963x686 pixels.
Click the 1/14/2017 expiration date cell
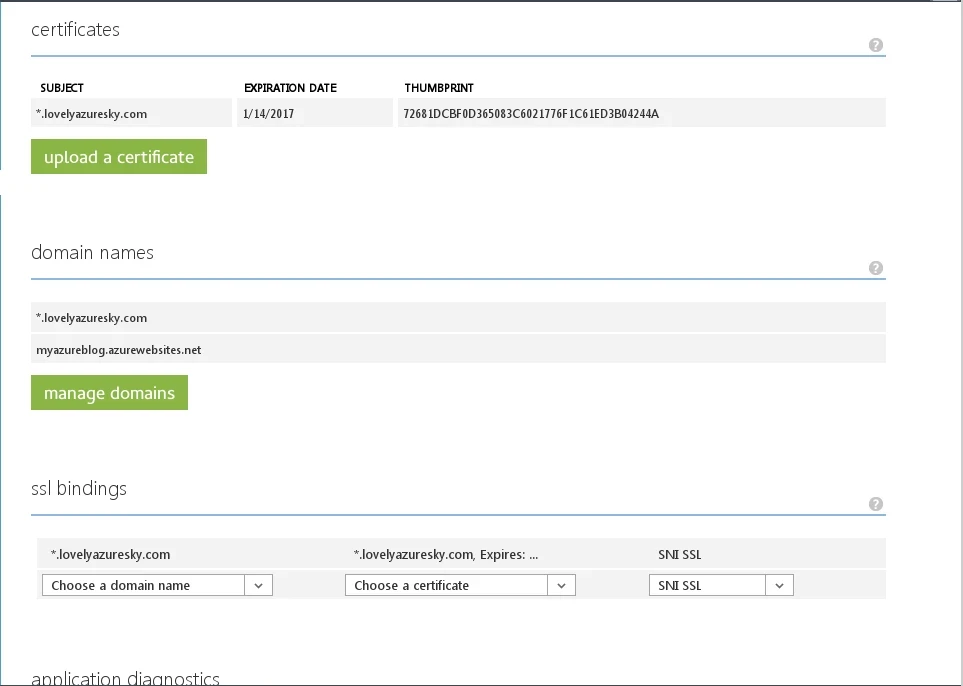click(269, 114)
